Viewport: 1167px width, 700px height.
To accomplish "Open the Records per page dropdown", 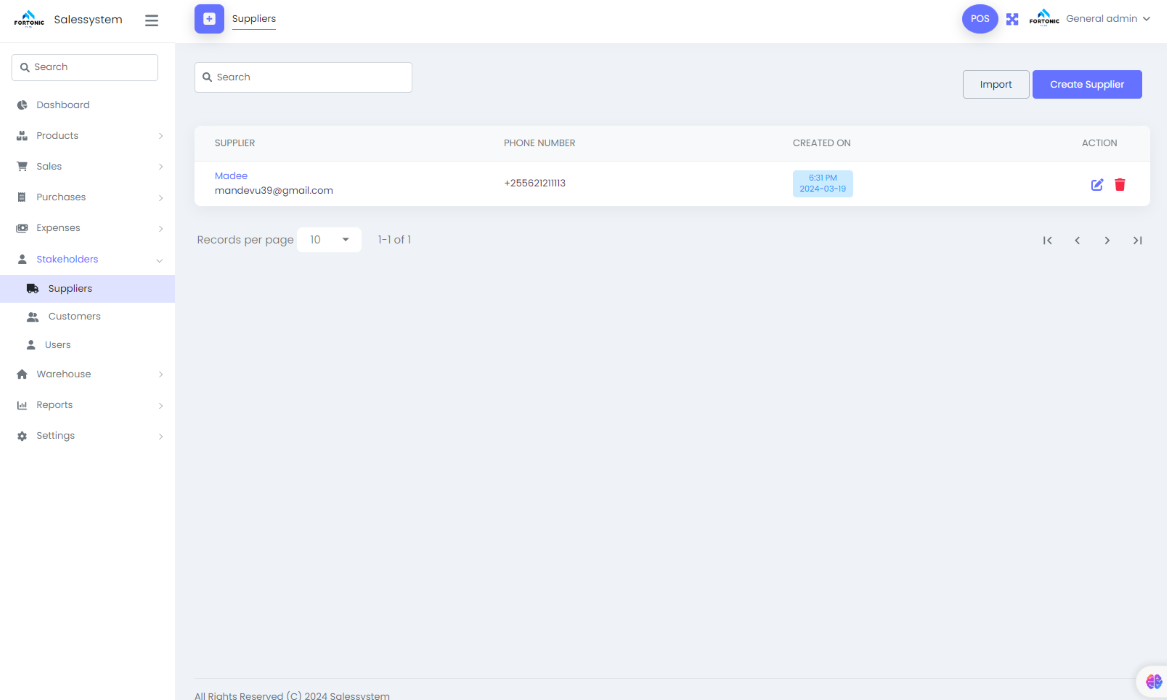I will click(x=329, y=240).
